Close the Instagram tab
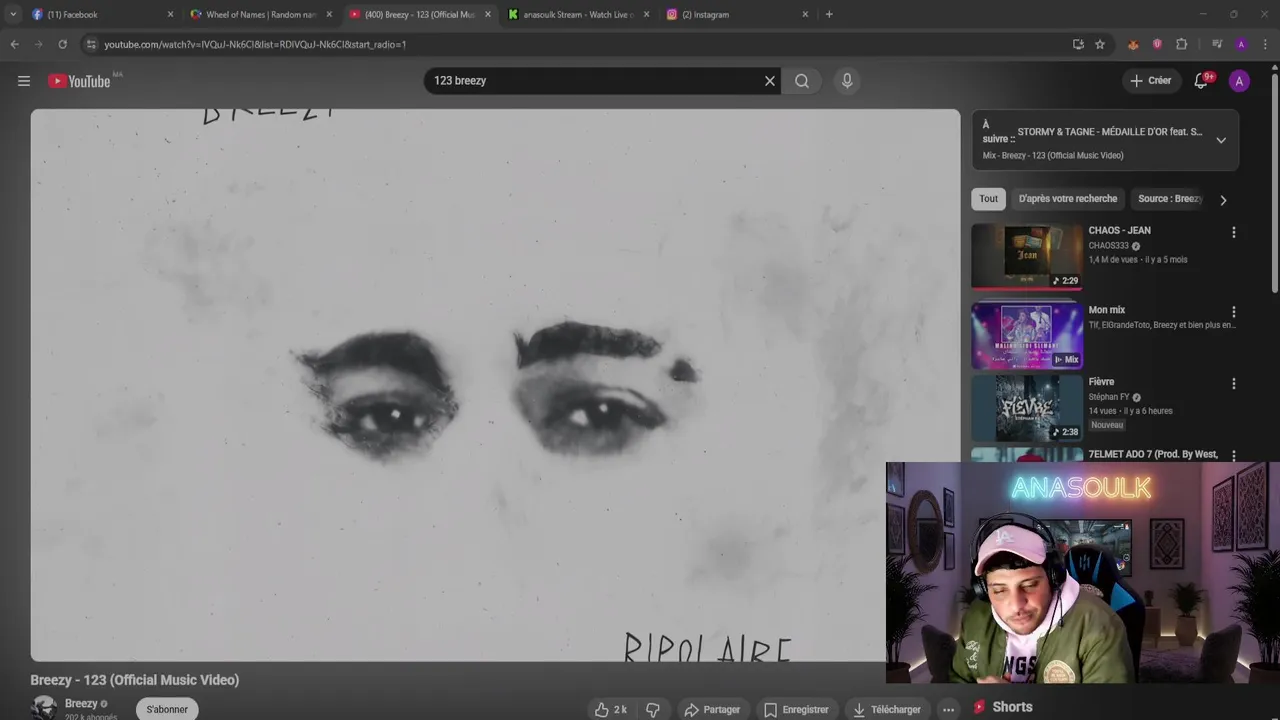 (x=805, y=15)
